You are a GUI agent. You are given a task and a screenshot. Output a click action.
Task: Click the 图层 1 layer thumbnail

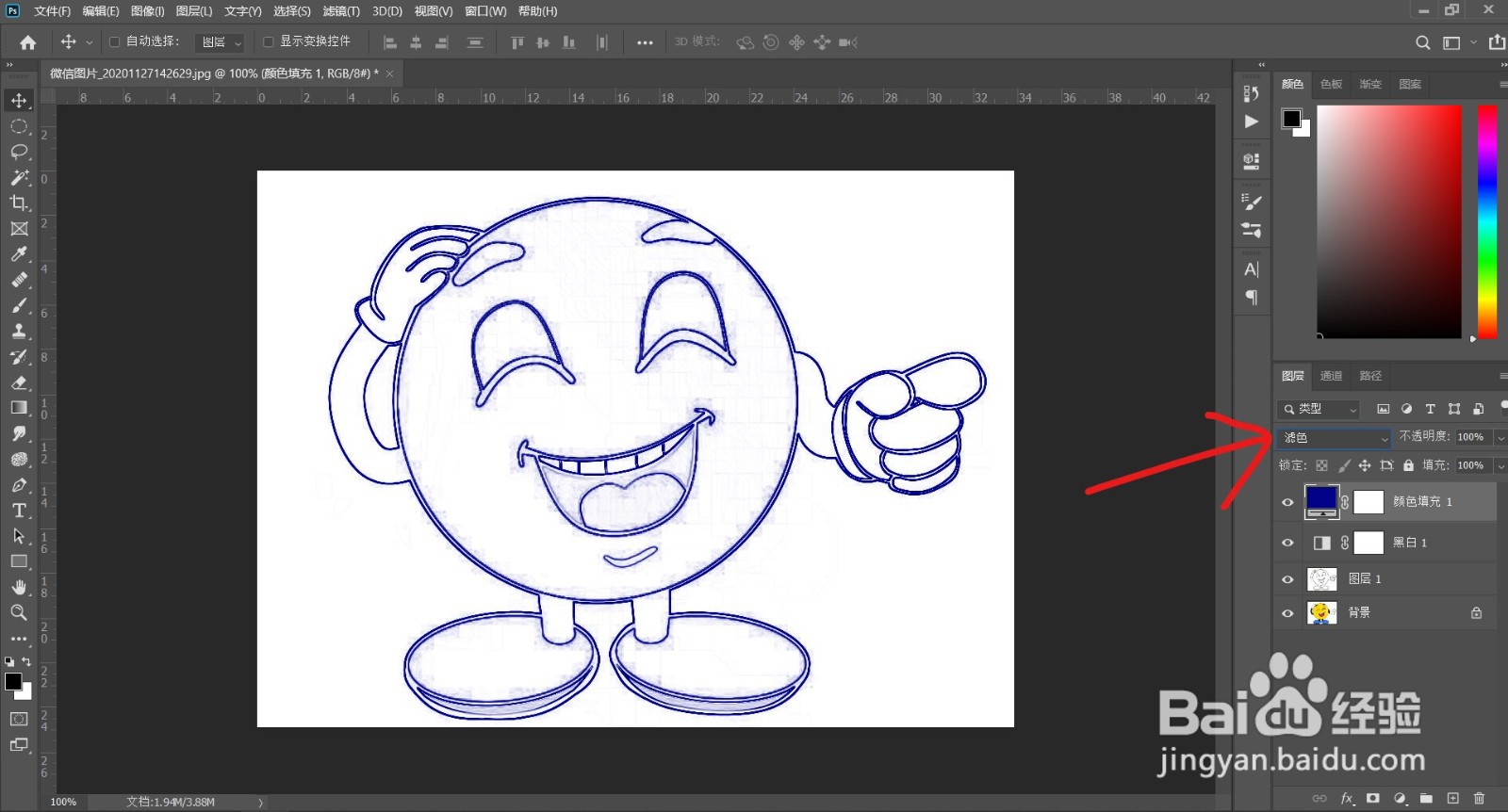click(1321, 578)
